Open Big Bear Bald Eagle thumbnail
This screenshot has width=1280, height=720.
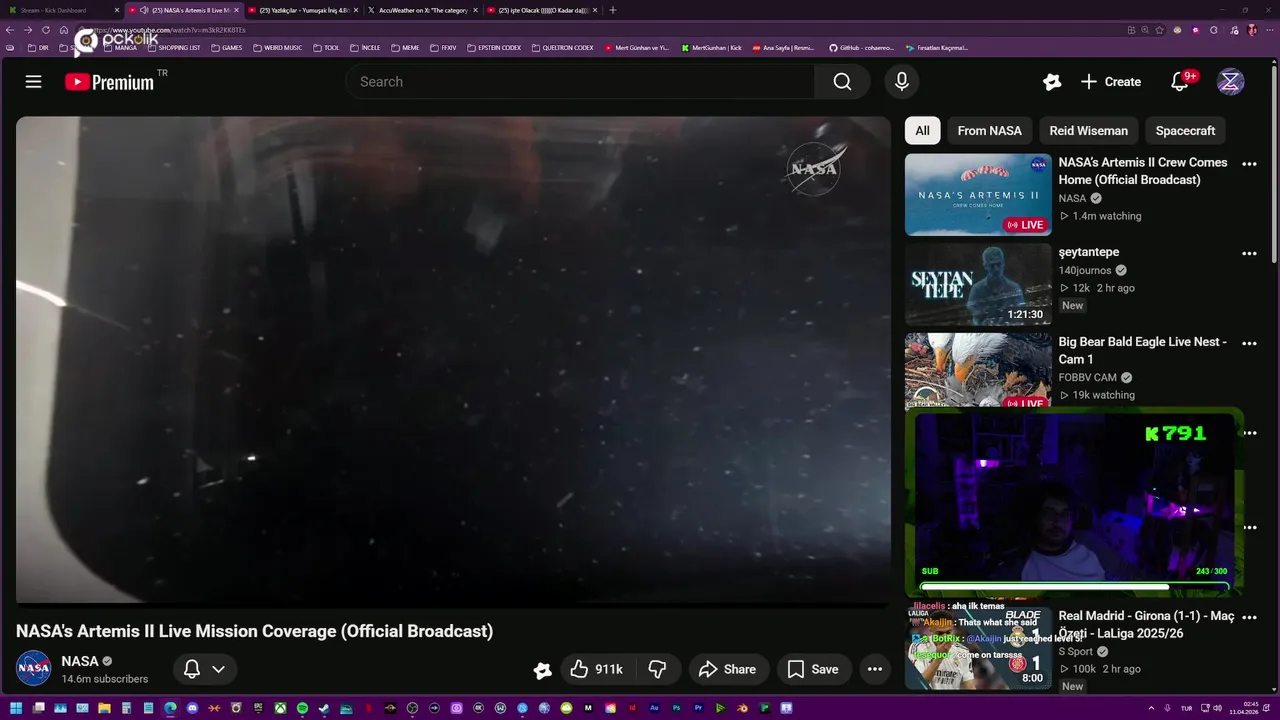click(x=978, y=370)
